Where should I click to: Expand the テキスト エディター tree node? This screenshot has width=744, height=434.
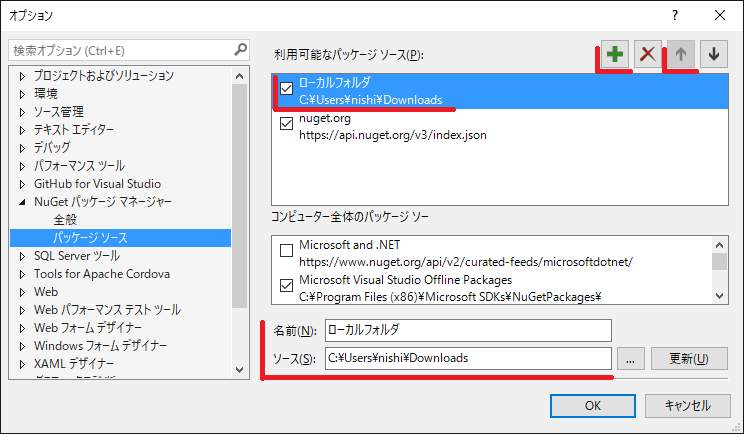(22, 130)
